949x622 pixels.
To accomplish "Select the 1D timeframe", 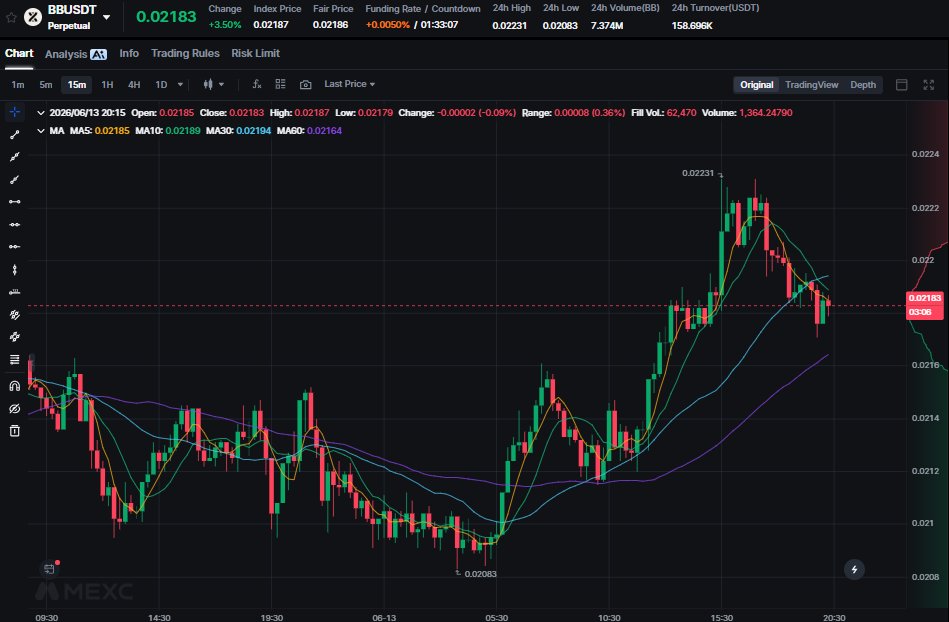I will coord(161,85).
